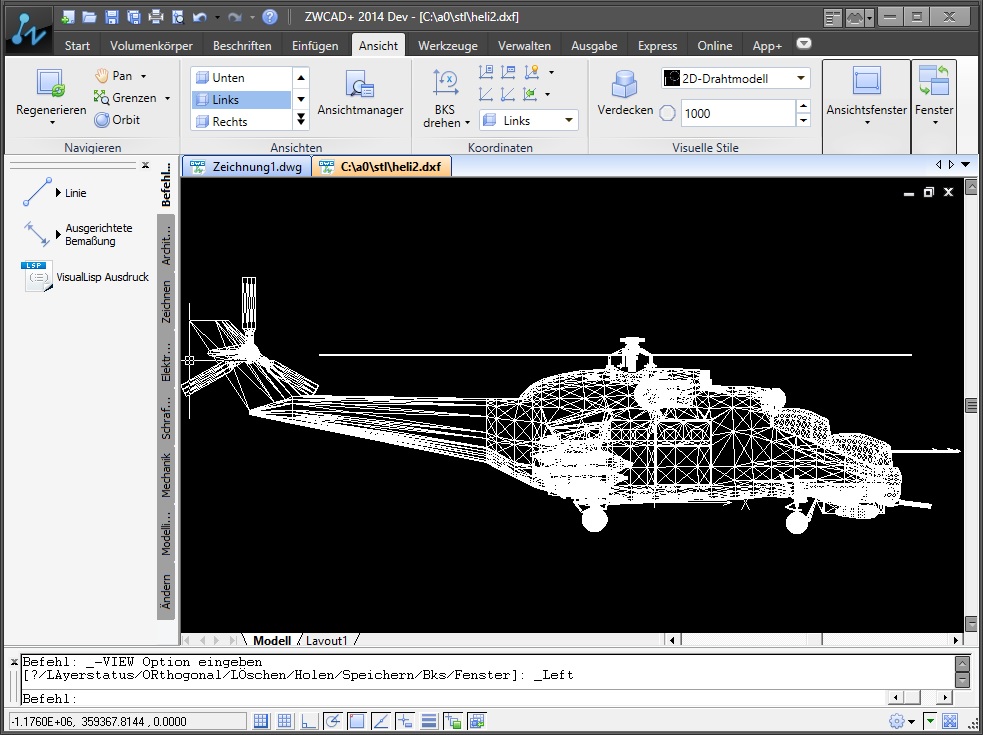Increase the 1000 value with up stepper
The width and height of the screenshot is (983, 735).
pyautogui.click(x=803, y=107)
